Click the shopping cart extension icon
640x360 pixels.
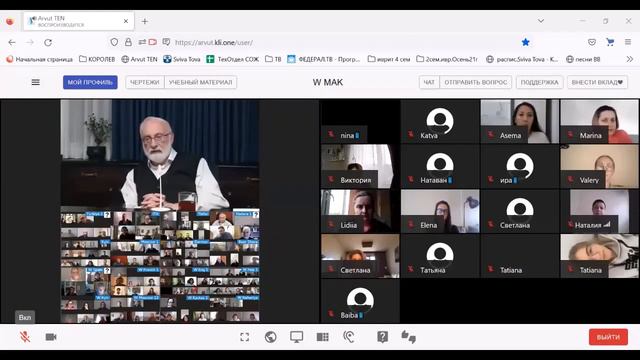610,42
